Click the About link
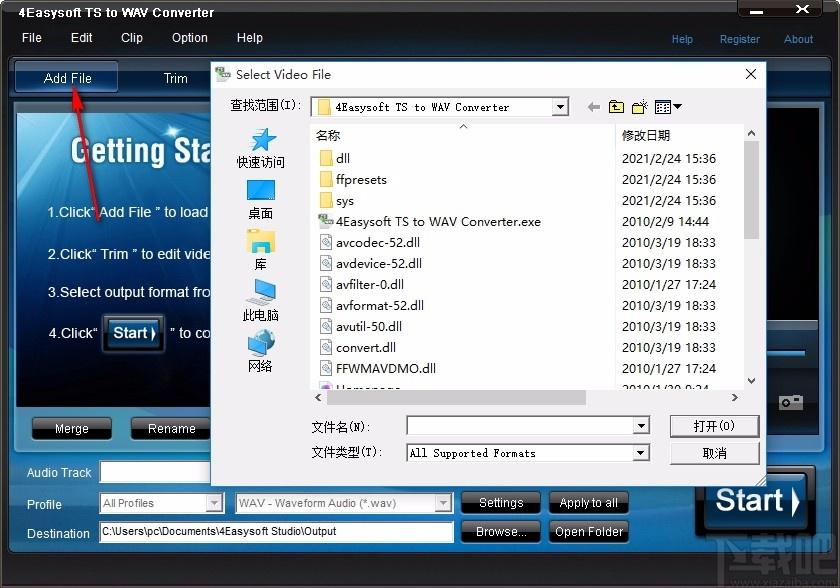This screenshot has width=840, height=588. click(798, 39)
